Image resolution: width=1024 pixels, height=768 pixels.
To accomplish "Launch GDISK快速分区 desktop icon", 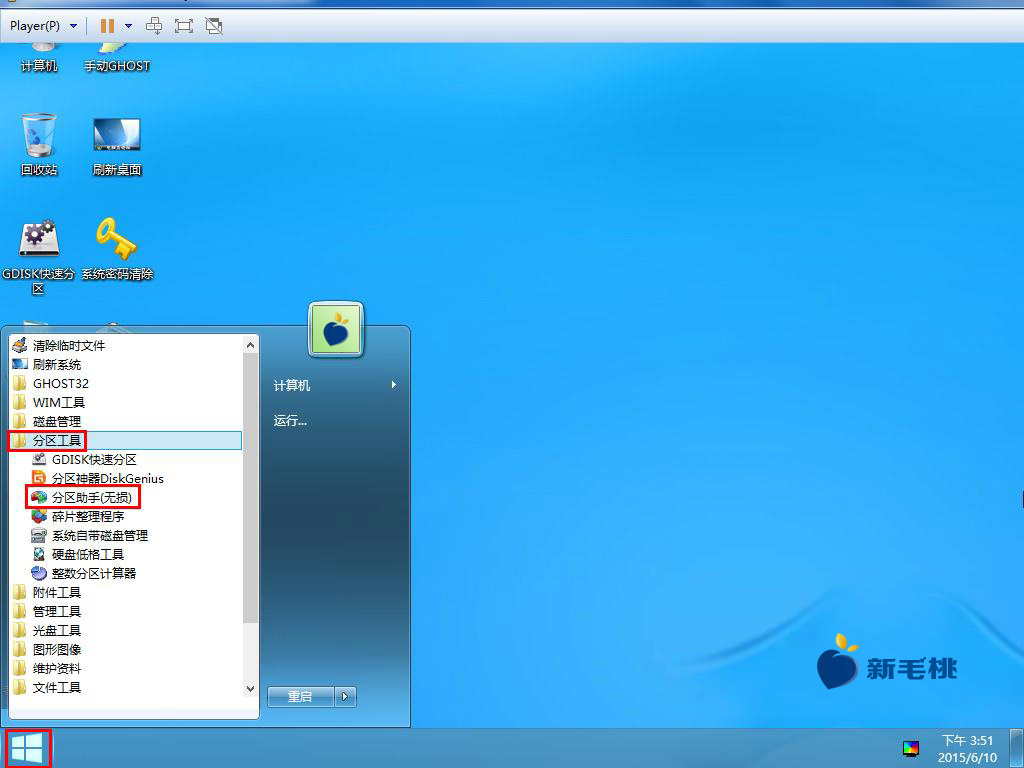I will pos(39,257).
